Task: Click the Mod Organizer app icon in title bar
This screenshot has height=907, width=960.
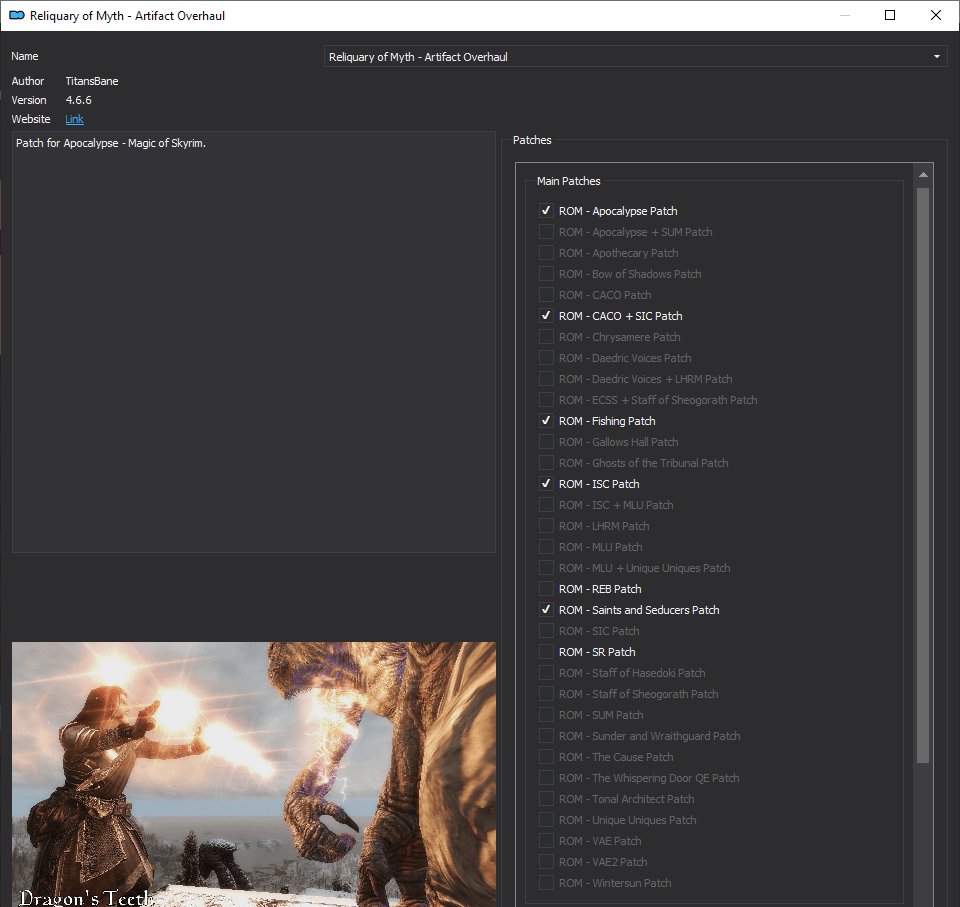Action: [17, 15]
